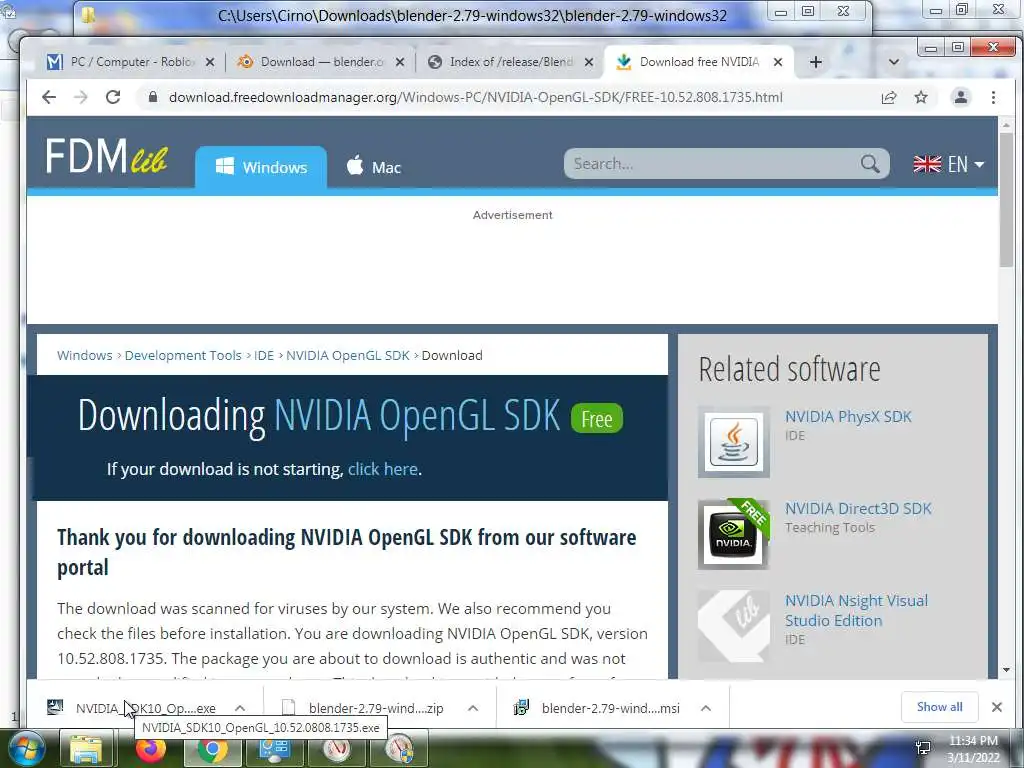Click the NVIDIA PhysX SDK Java thumbnail
Screen dimensions: 1024x768
click(x=733, y=442)
